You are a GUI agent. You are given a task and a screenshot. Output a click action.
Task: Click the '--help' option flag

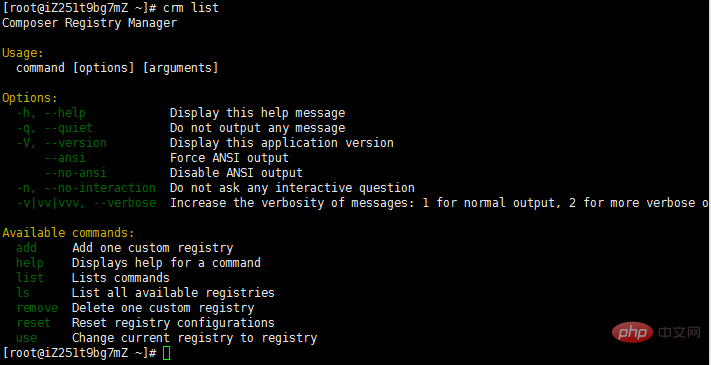coord(65,113)
